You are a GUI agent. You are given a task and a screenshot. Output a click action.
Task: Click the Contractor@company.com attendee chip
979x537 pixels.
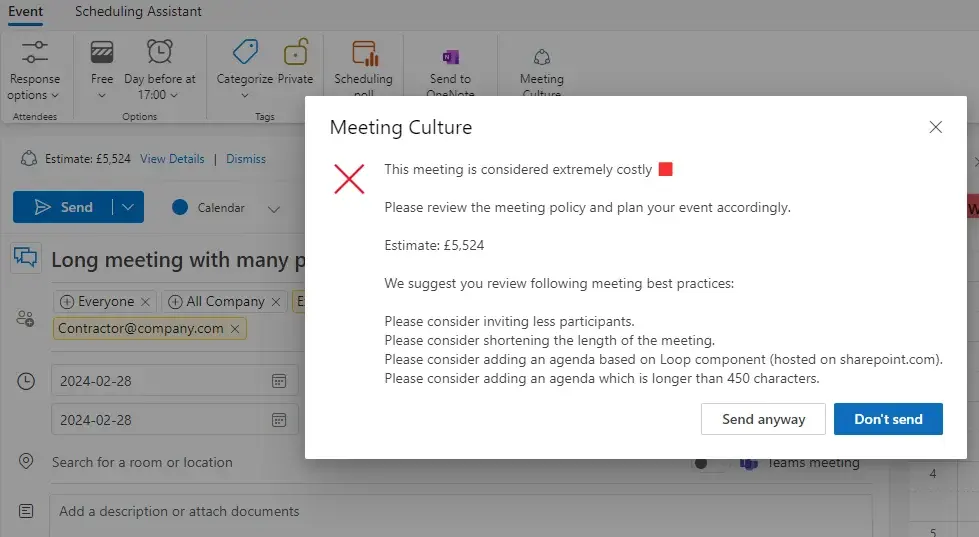click(x=150, y=328)
